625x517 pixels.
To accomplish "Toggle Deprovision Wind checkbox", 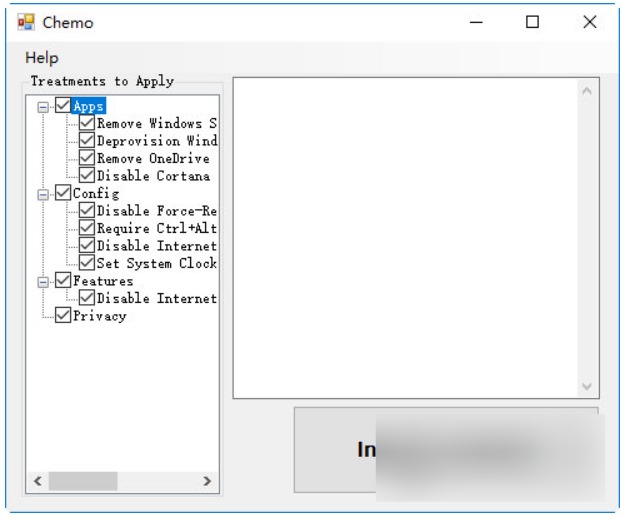I will click(x=86, y=141).
